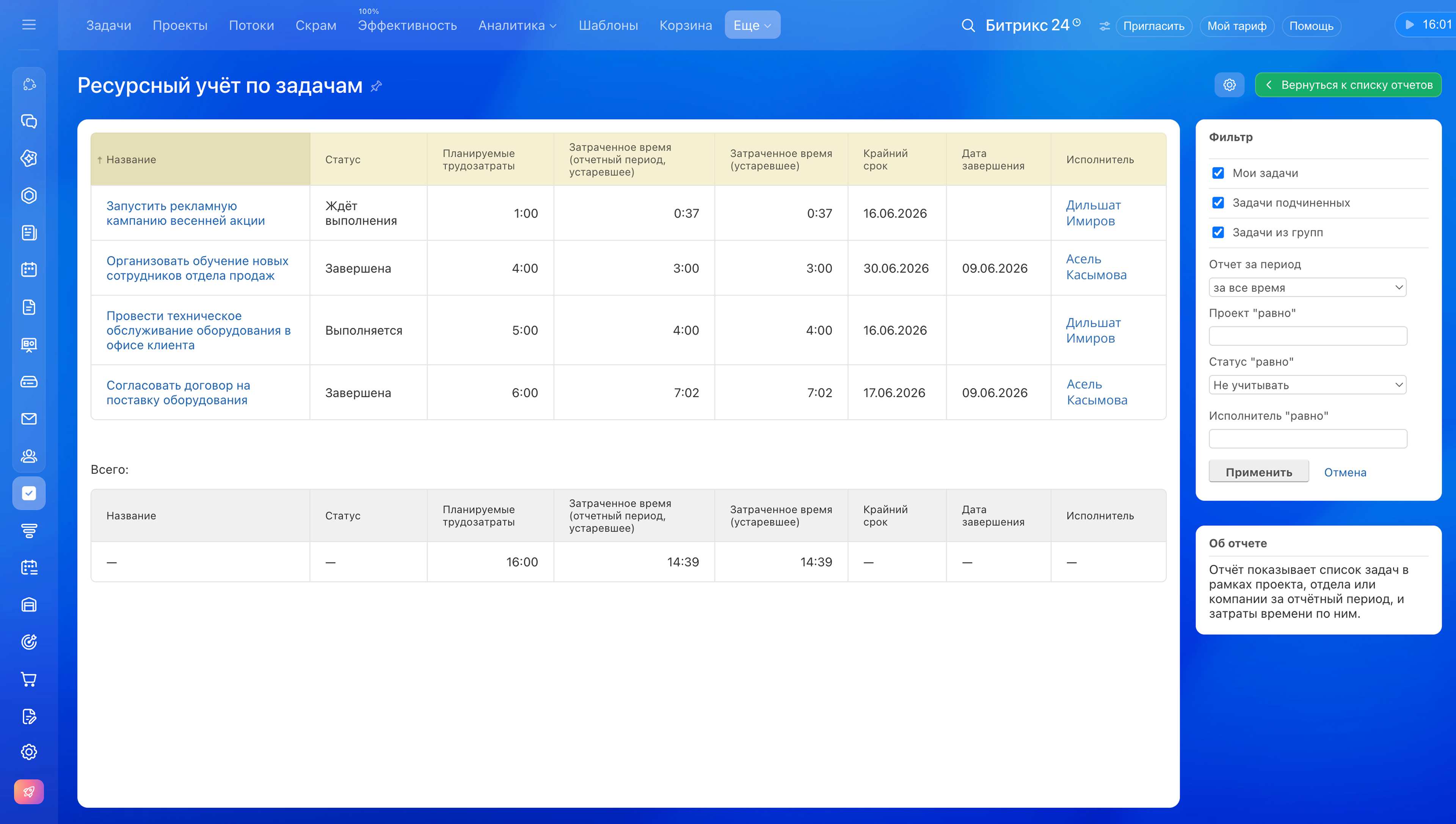Click the collaboration icon in left sidebar
1456x824 pixels.
(29, 84)
